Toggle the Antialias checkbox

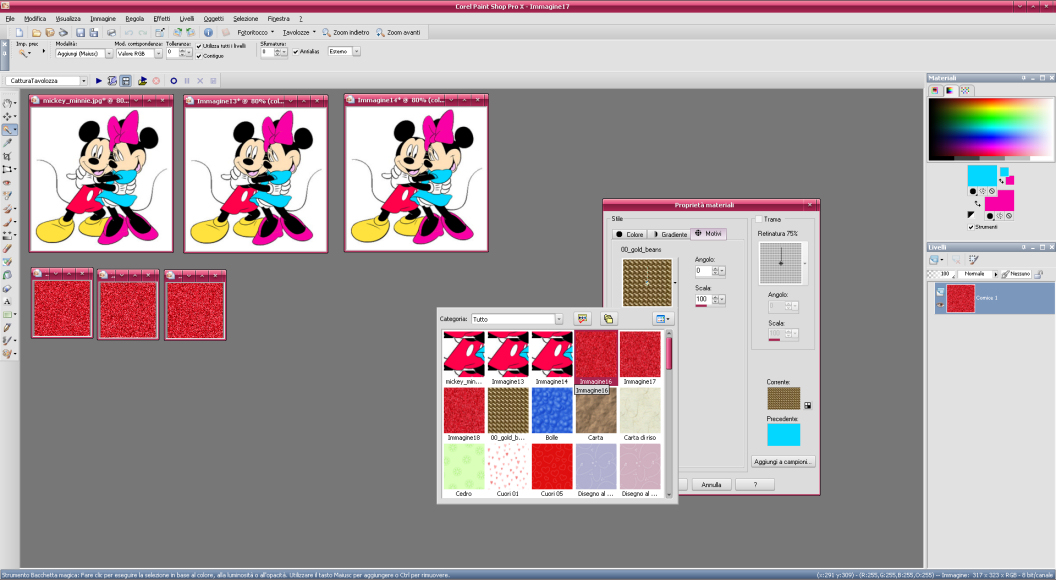click(296, 51)
